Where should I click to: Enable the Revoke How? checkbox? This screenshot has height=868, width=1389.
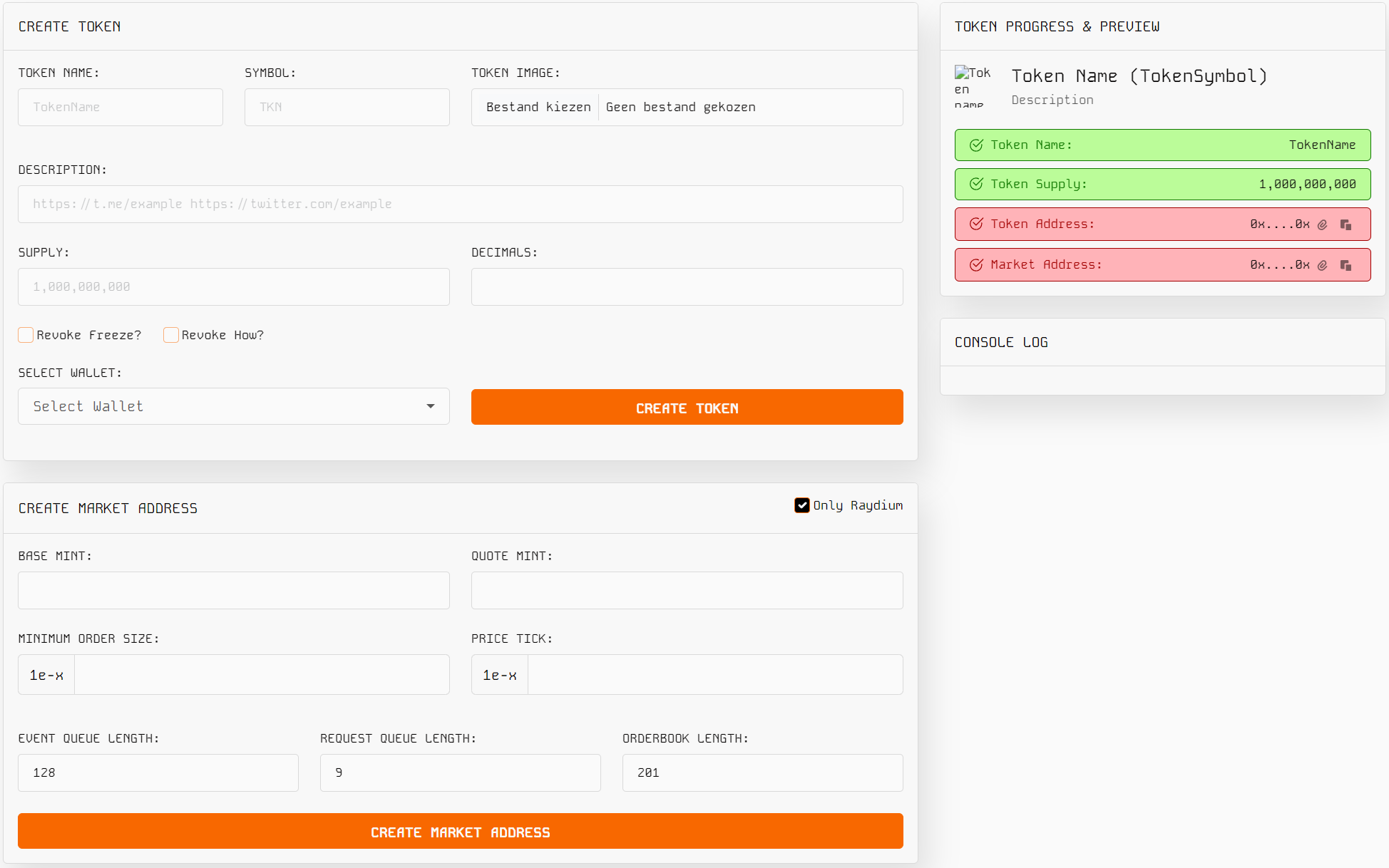[171, 335]
